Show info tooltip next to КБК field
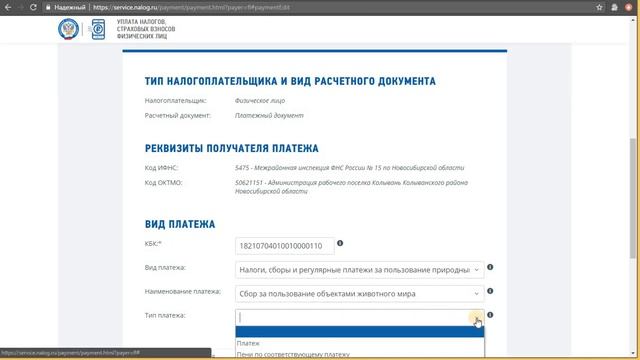This screenshot has height=360, width=640. click(x=340, y=243)
